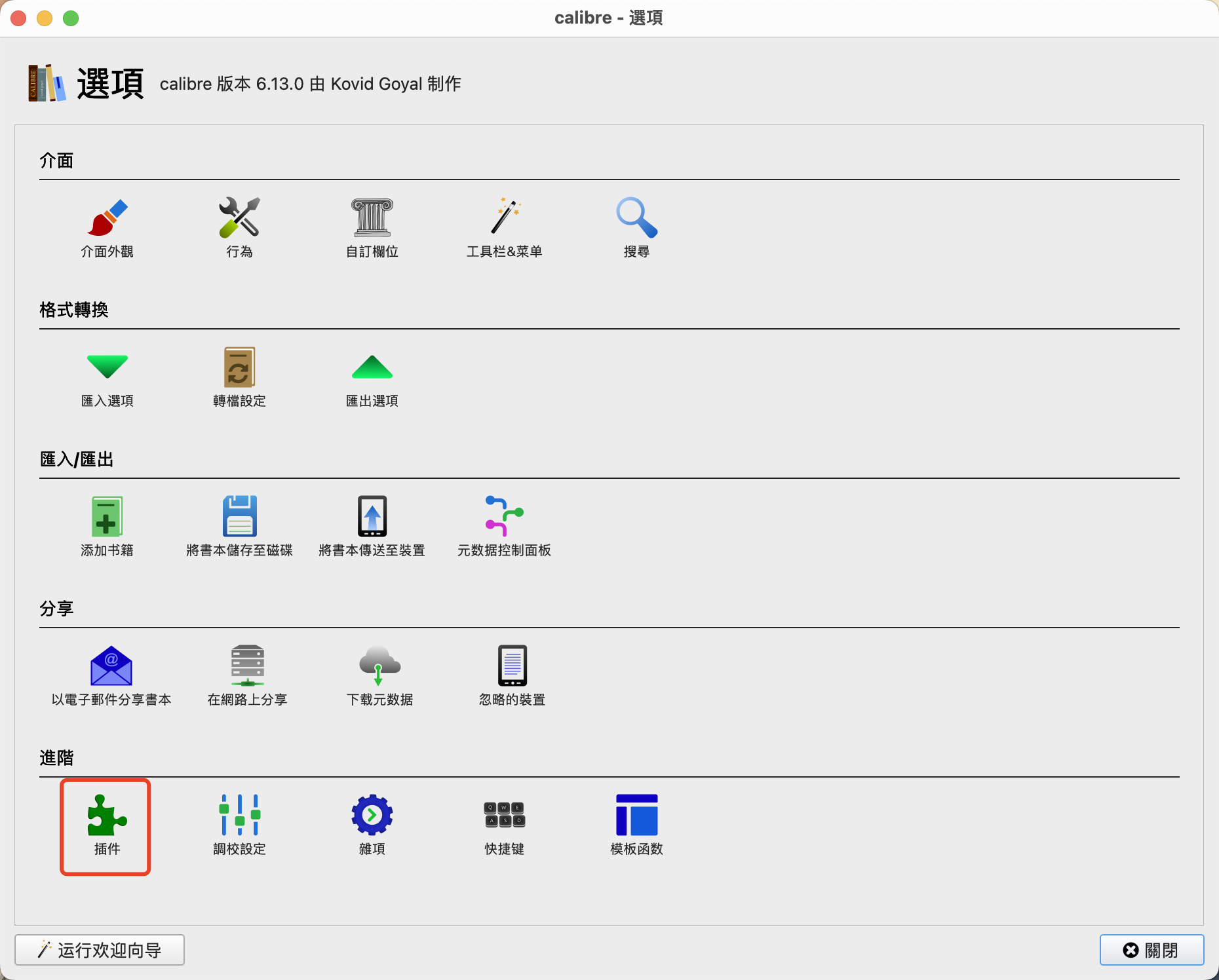Open the 添加书籍 settings

[107, 517]
